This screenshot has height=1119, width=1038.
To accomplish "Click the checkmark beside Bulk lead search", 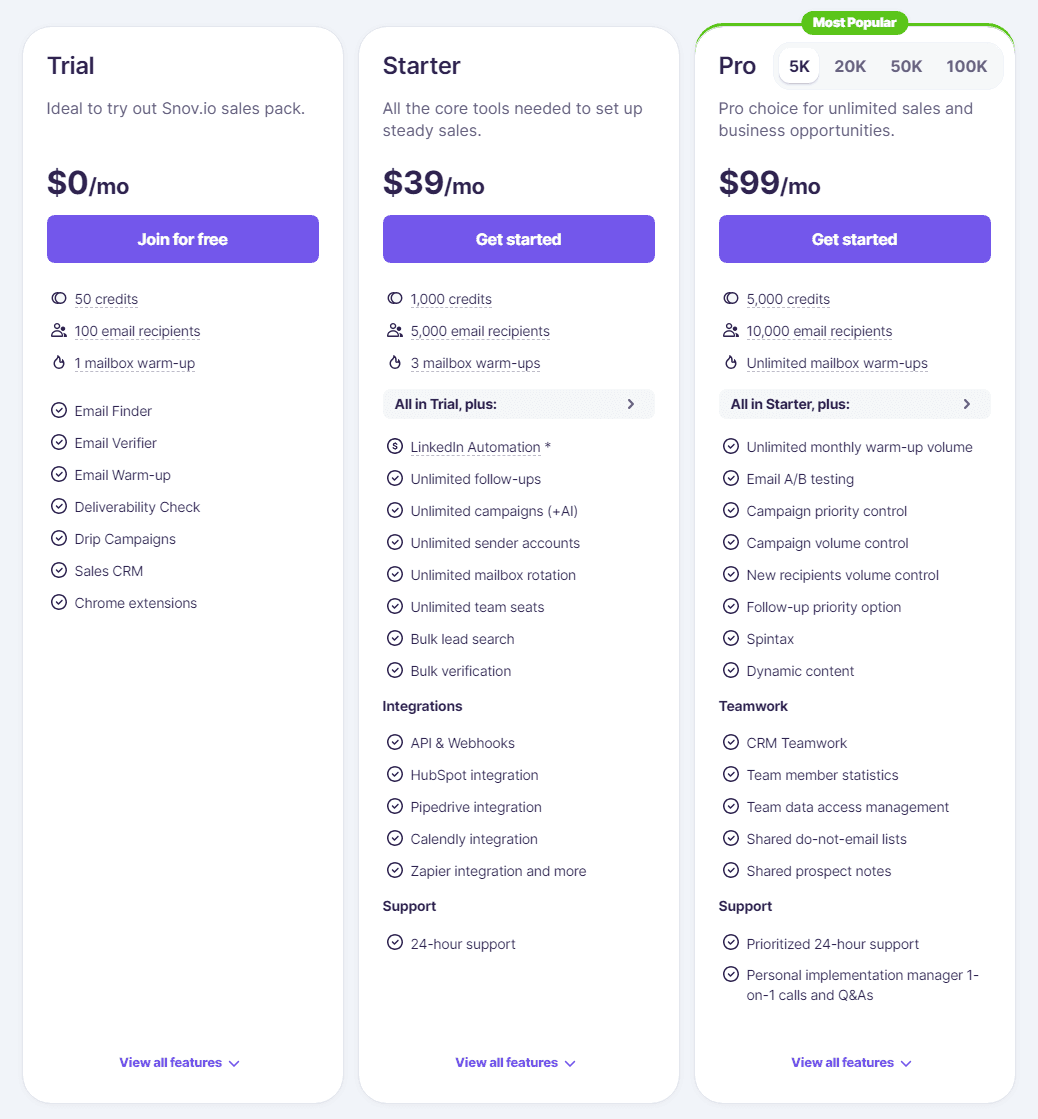I will pos(395,638).
